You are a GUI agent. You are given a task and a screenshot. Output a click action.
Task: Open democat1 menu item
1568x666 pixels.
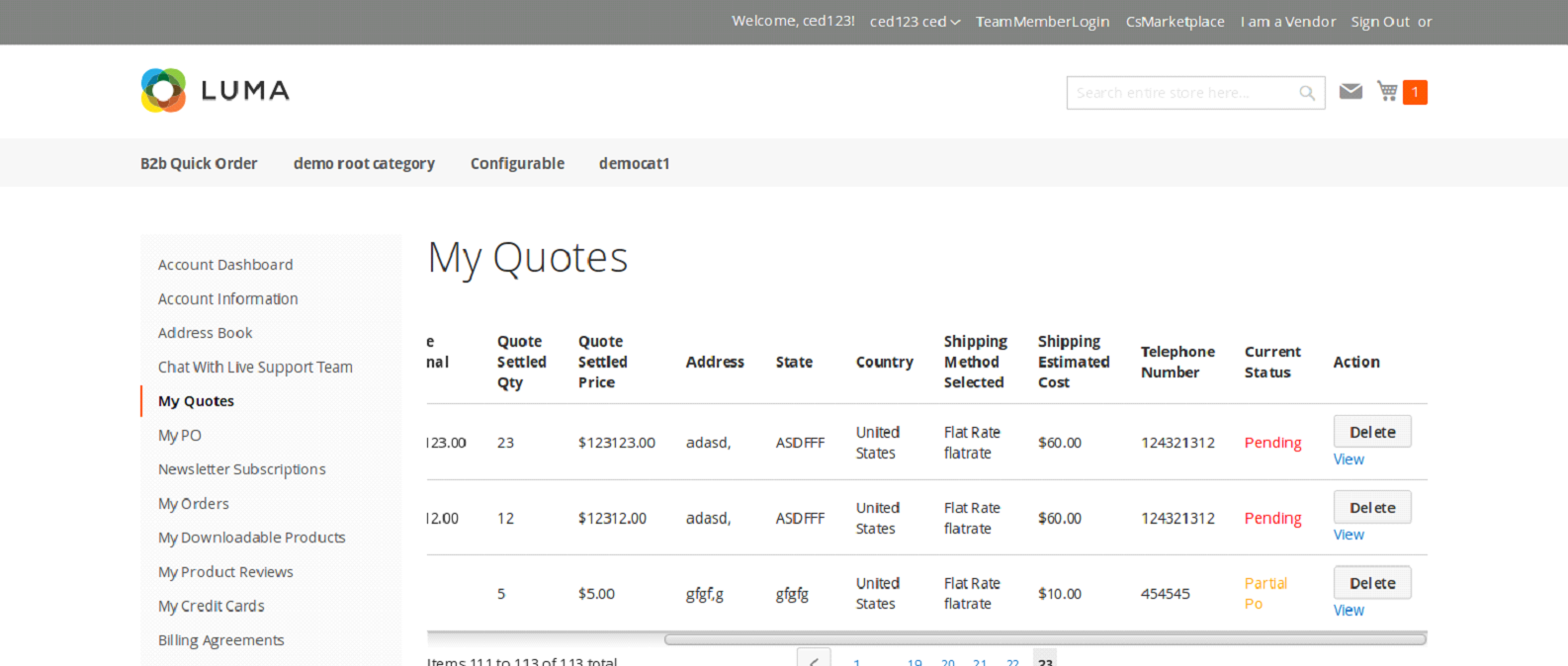tap(634, 163)
